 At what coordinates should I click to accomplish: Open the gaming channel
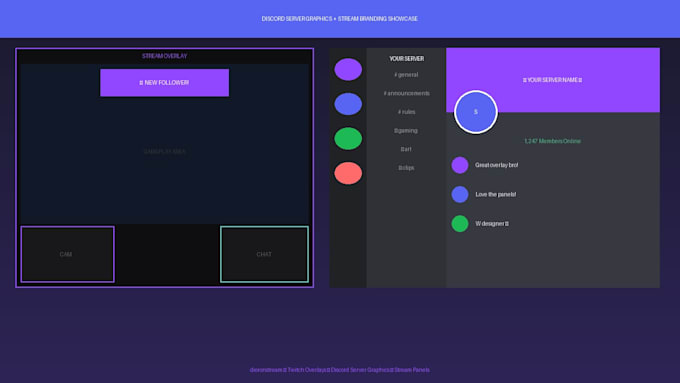(406, 131)
